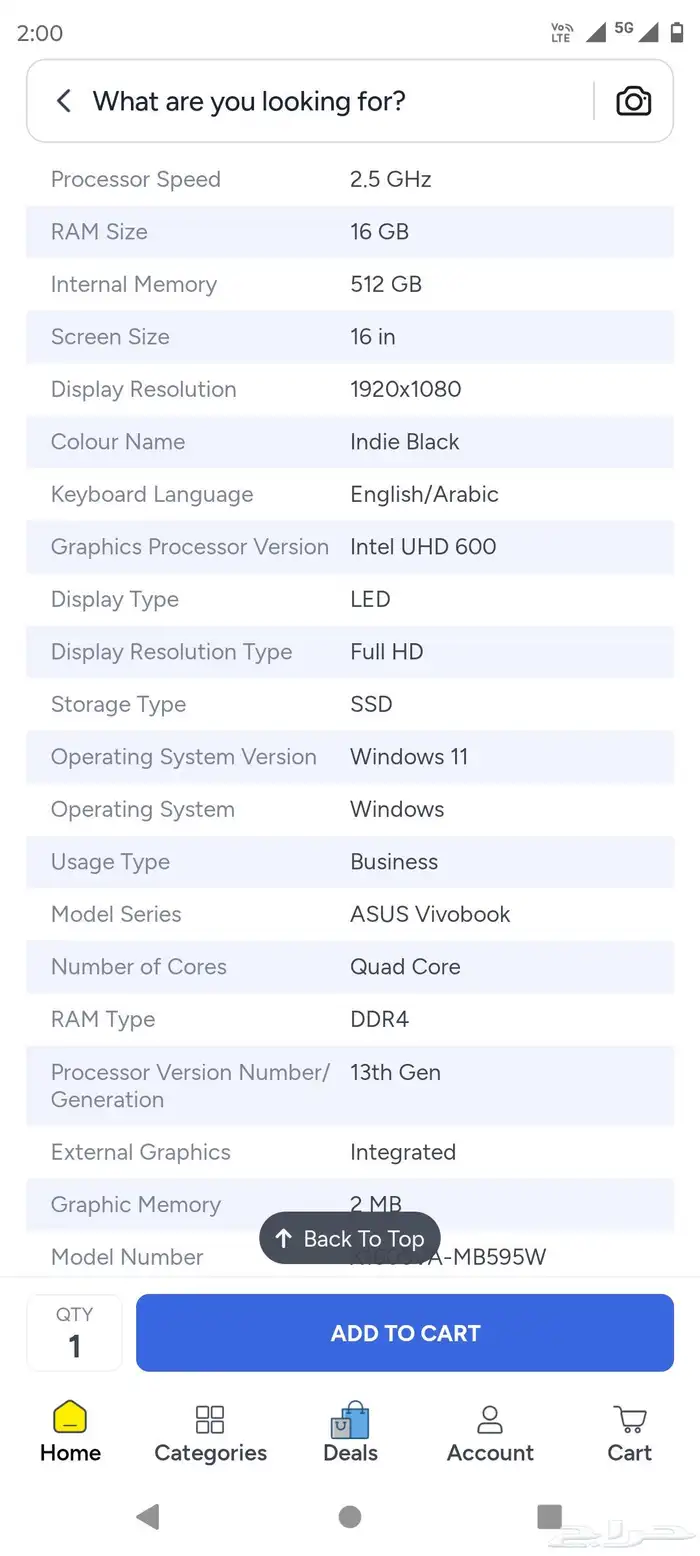View the Cart icon
This screenshot has height=1556, width=700.
tap(628, 1419)
